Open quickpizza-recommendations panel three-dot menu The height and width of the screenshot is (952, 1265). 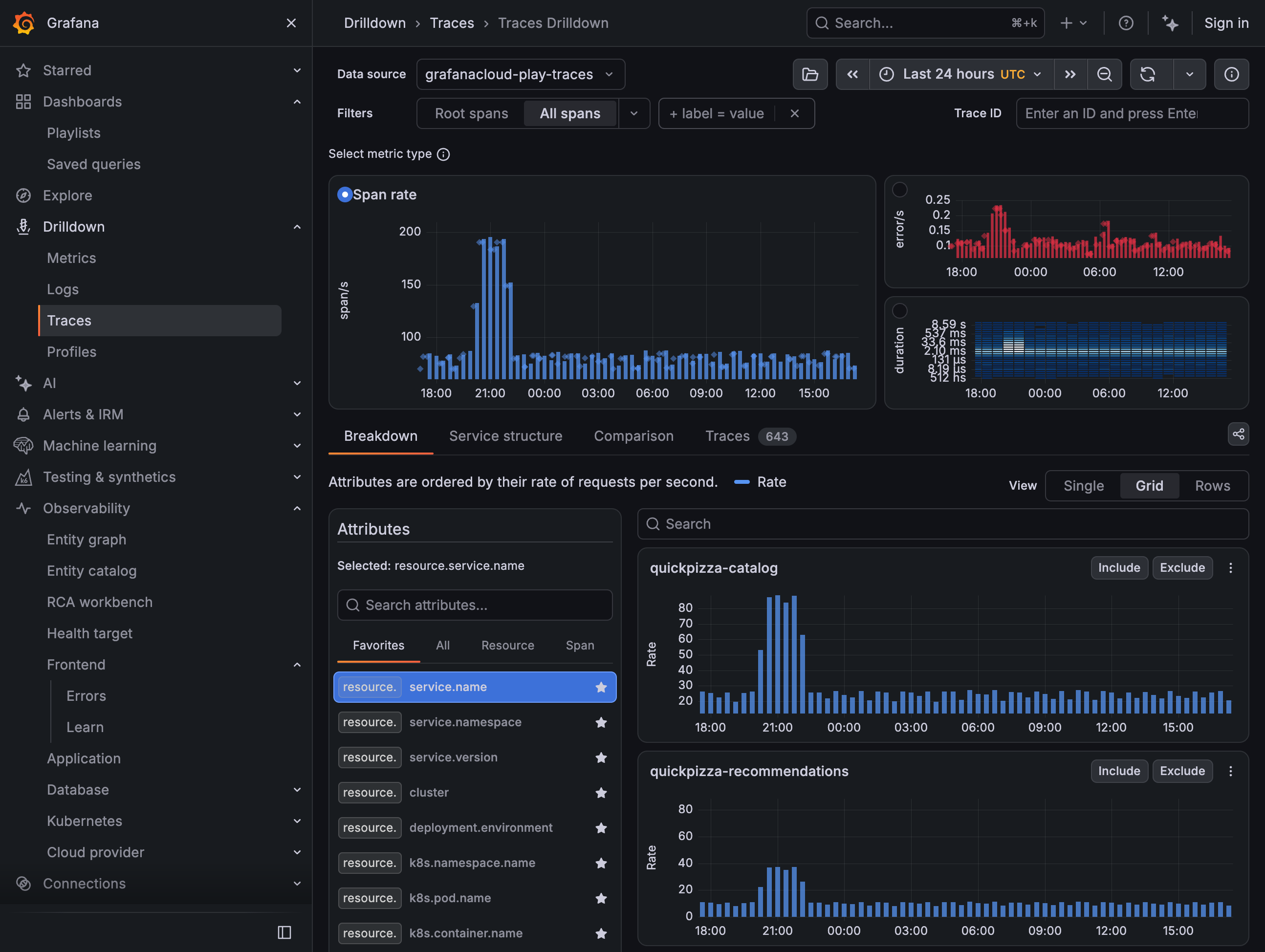1231,771
